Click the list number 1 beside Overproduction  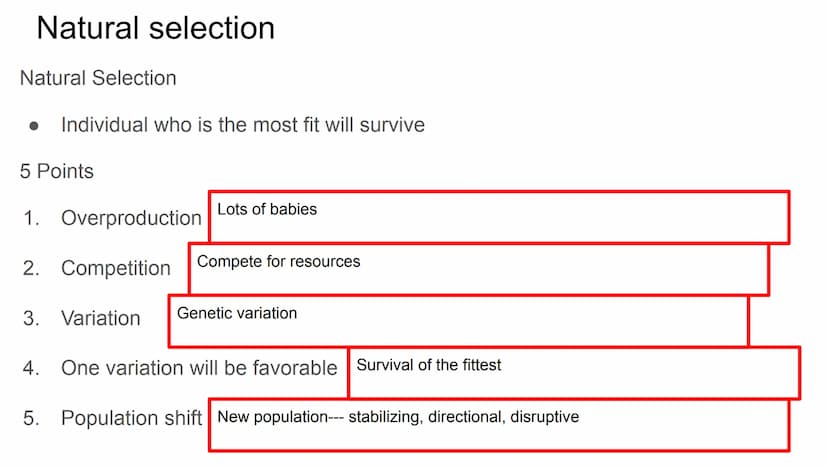[x=31, y=218]
